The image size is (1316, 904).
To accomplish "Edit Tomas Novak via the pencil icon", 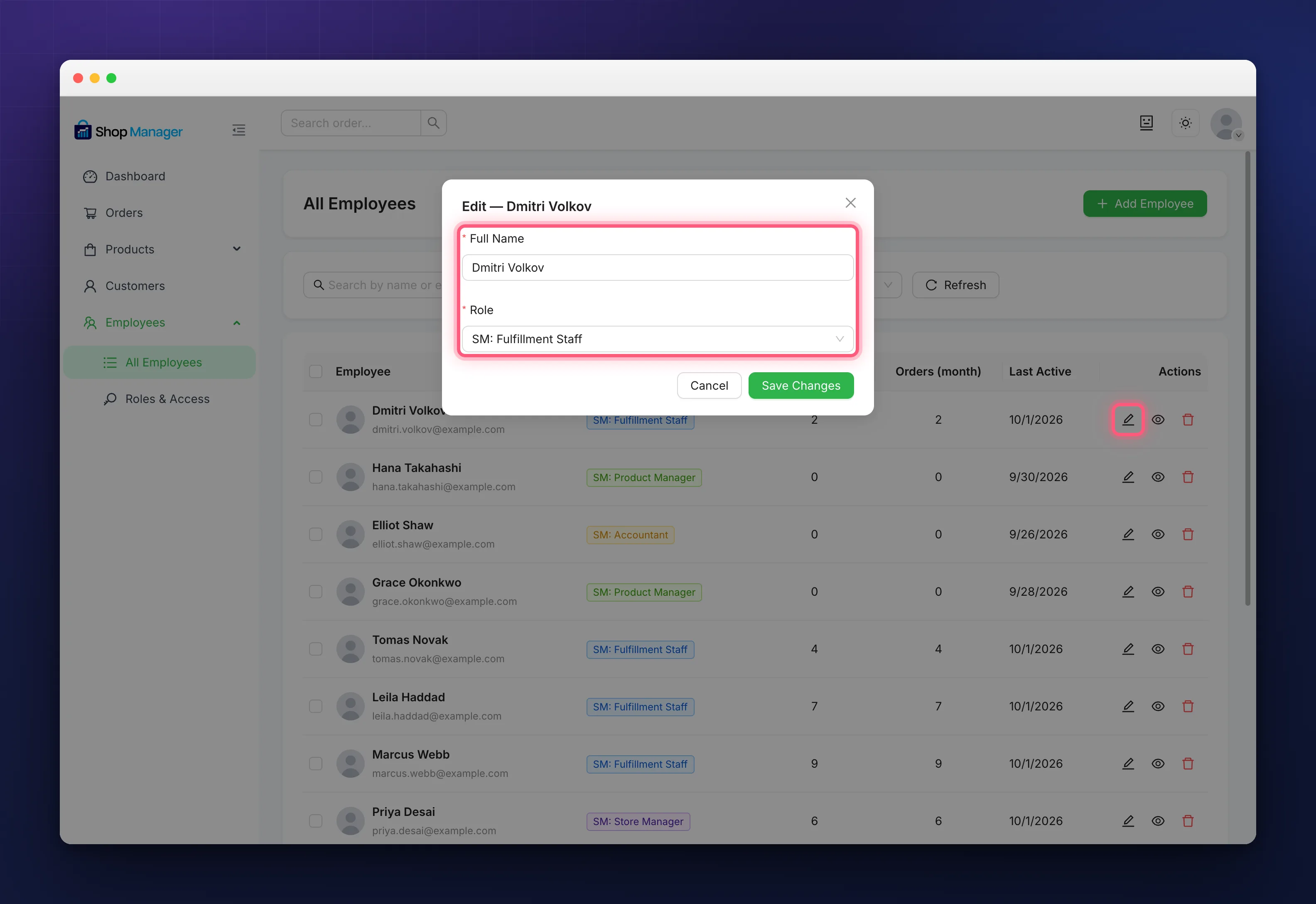I will 1127,649.
